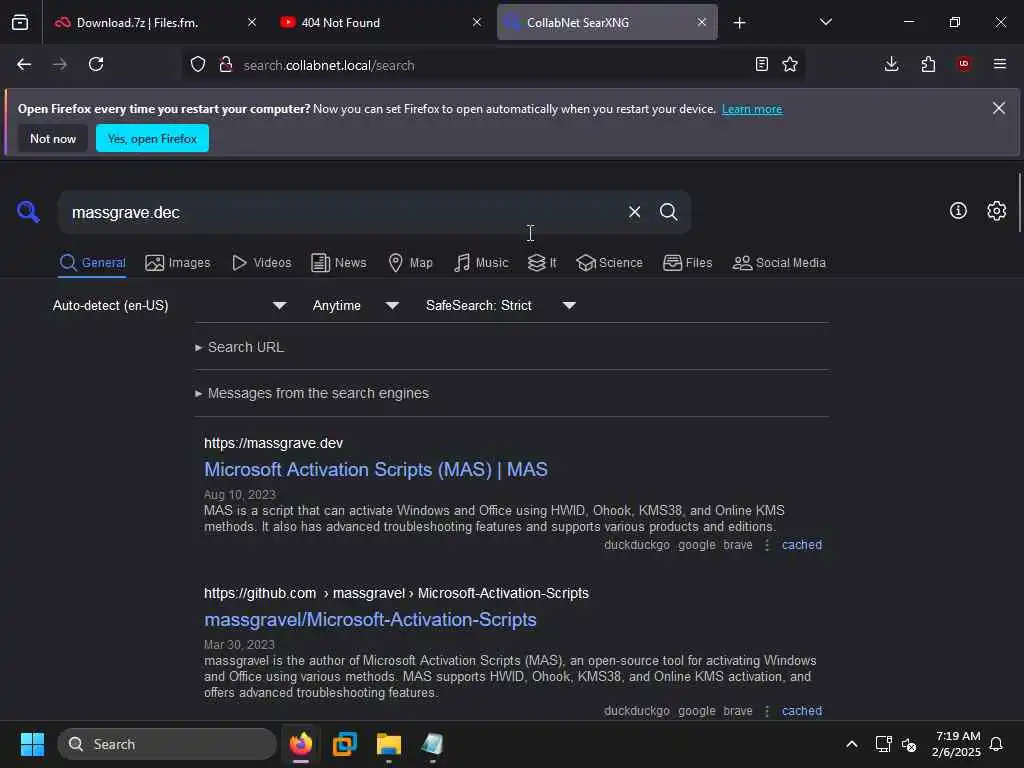Close the CollabNet SearXNG tab
The image size is (1024, 768).
tap(701, 22)
